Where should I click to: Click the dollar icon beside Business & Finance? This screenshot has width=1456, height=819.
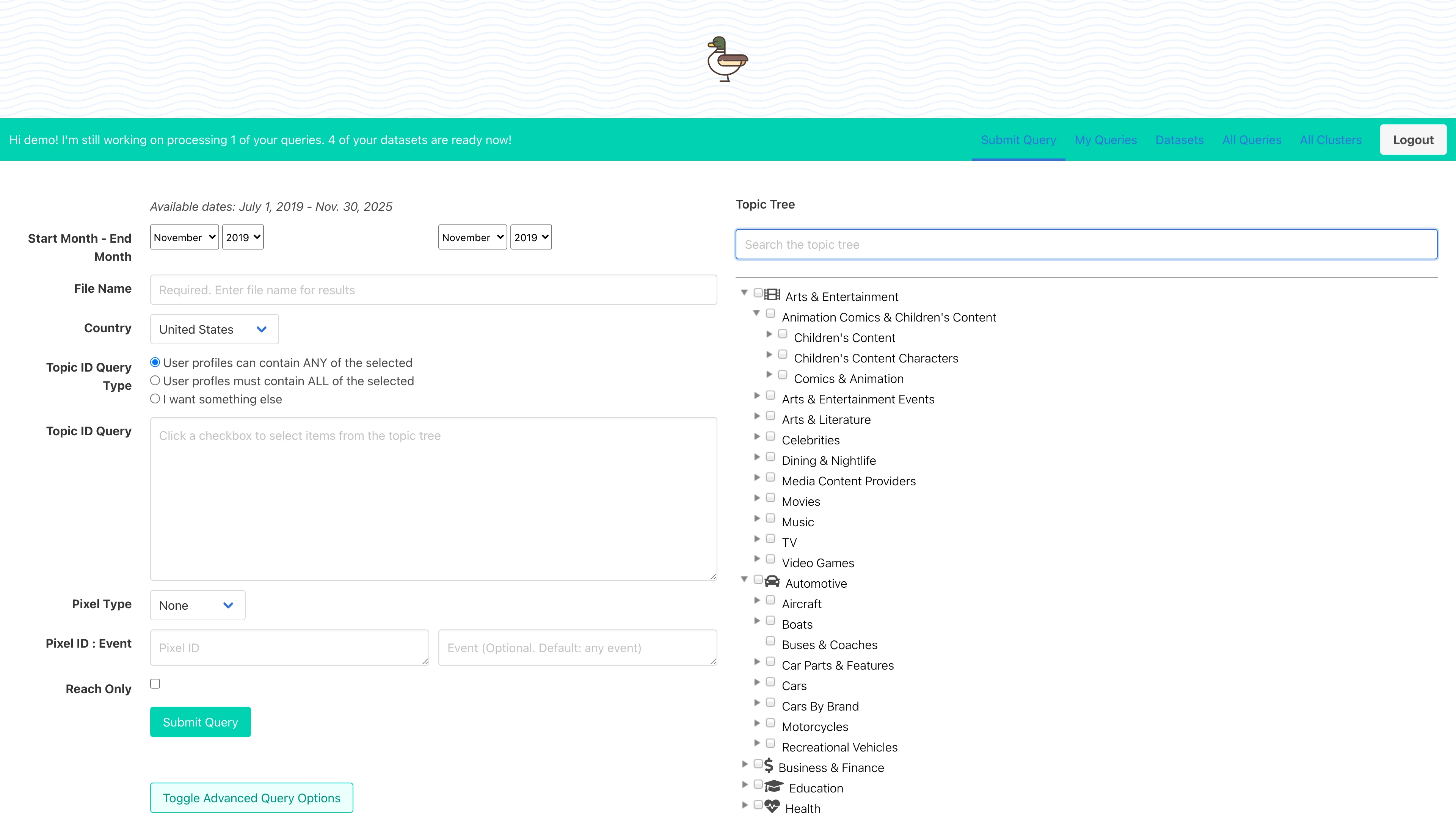[769, 766]
